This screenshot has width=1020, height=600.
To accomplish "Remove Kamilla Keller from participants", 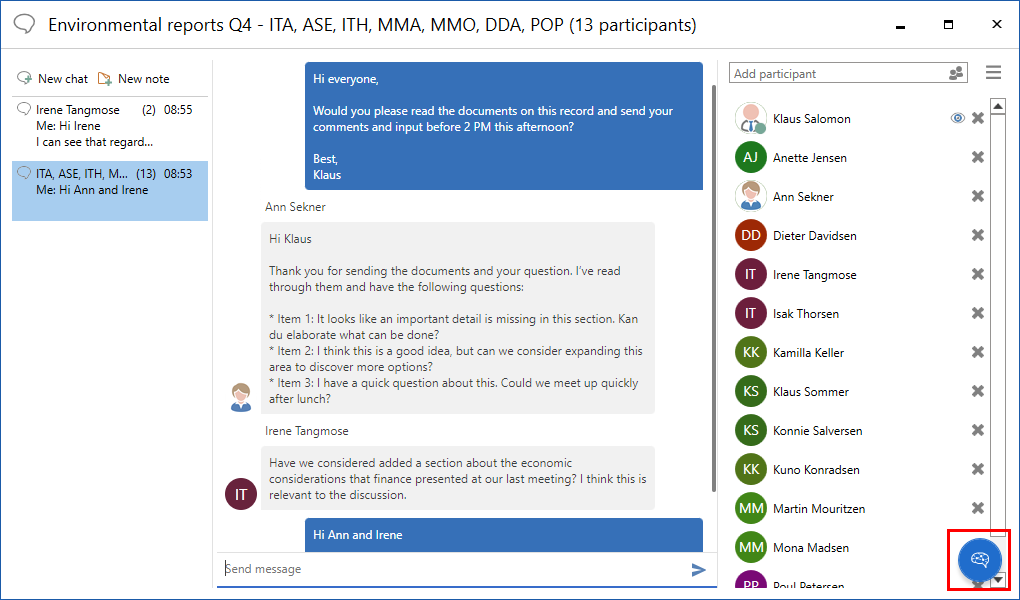I will (x=978, y=352).
